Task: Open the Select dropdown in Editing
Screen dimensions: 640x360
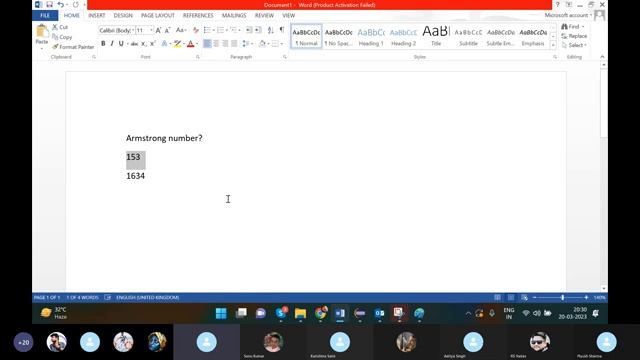Action: click(x=574, y=45)
